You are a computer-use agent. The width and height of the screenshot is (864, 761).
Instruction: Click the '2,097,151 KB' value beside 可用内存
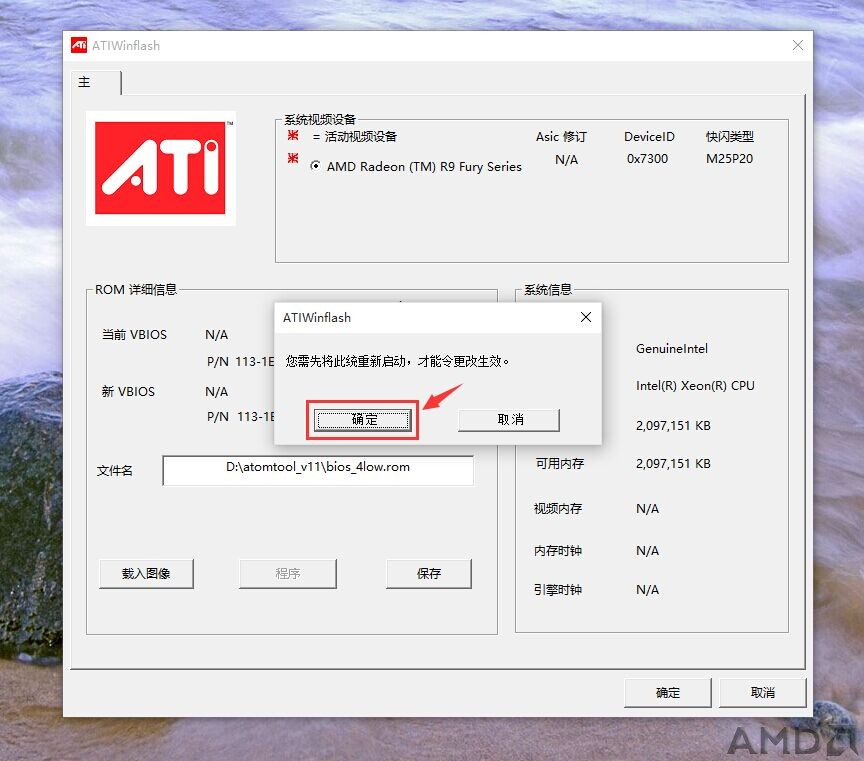(673, 464)
